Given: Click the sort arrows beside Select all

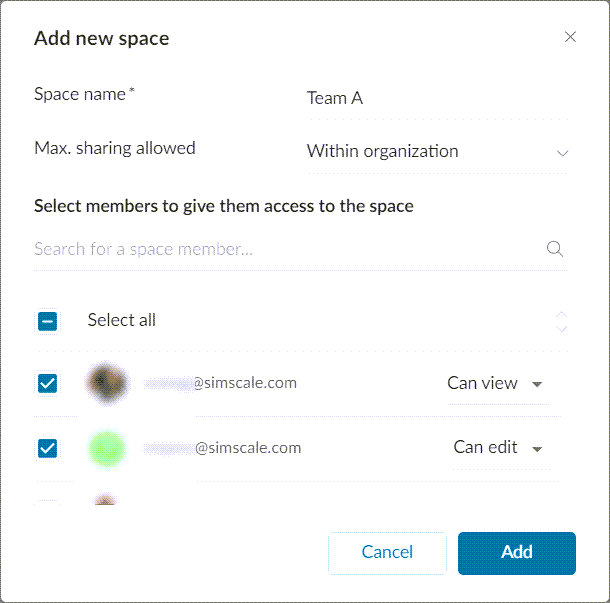Looking at the screenshot, I should [x=561, y=321].
